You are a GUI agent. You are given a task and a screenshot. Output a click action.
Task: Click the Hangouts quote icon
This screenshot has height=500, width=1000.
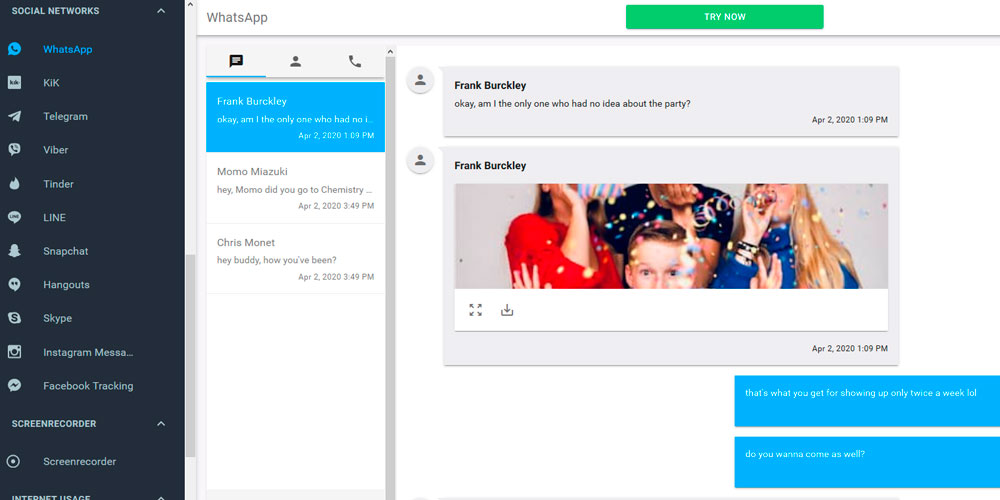(14, 285)
